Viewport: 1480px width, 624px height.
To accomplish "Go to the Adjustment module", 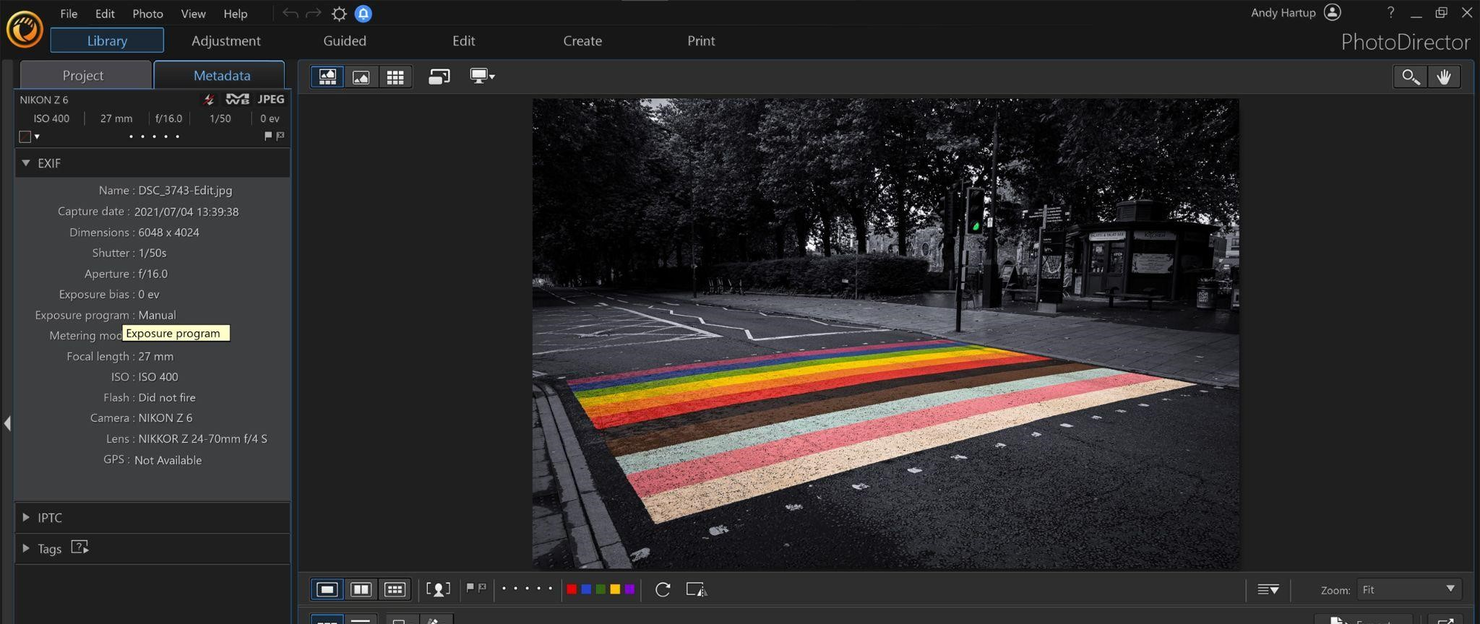I will (226, 41).
